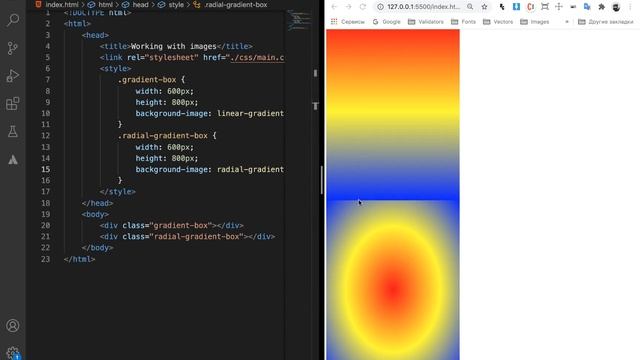Open the Google bookmark
640x360 pixels.
pyautogui.click(x=387, y=22)
